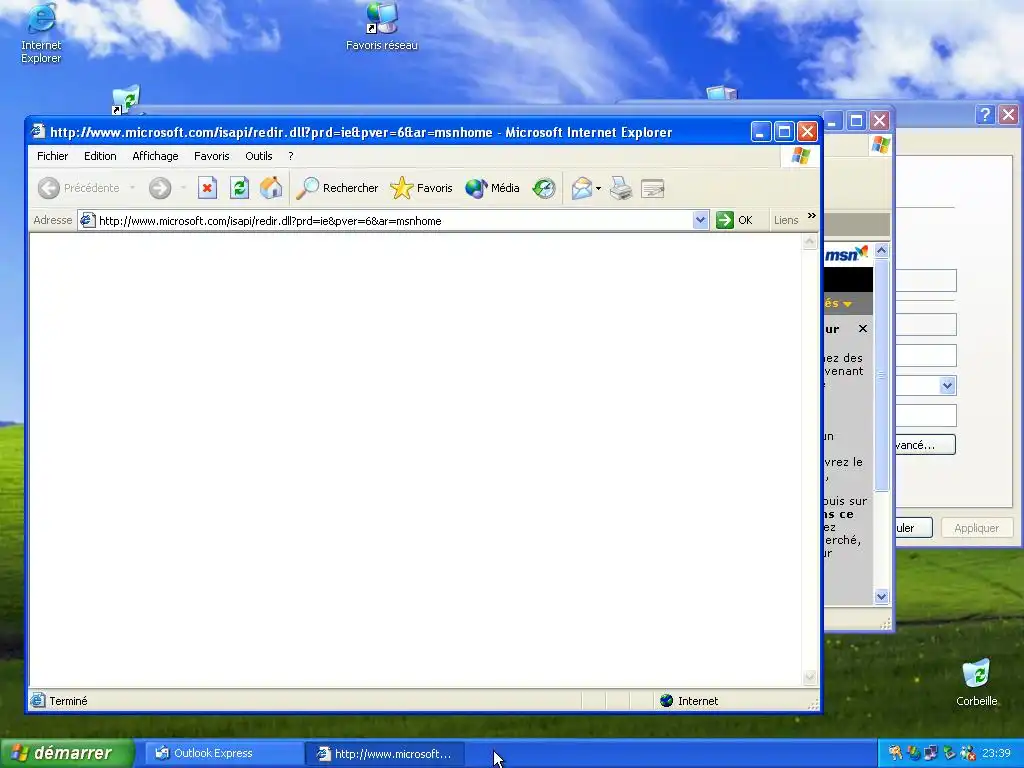Click the Messenger tray icon with red X
Viewport: 1024px width, 768px height.
tap(967, 753)
